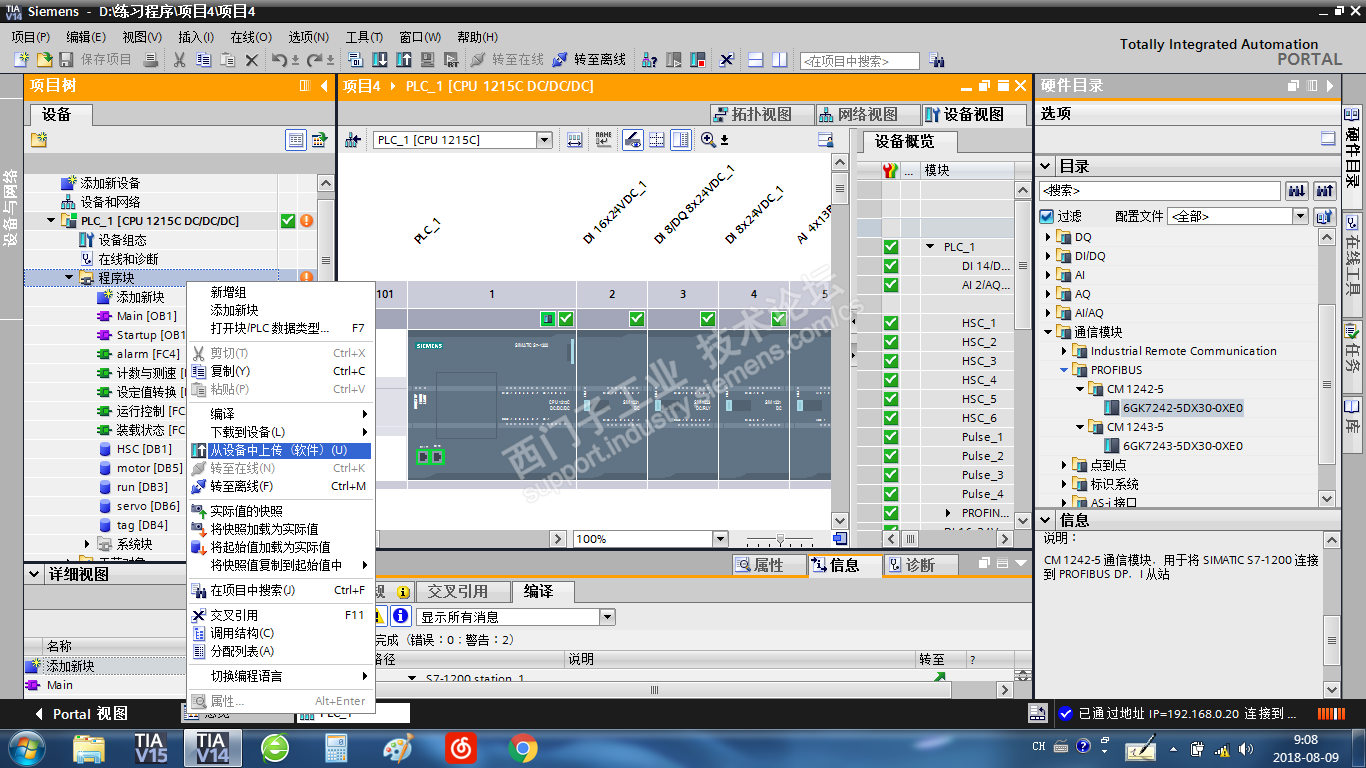Click the new folder icon in project tree
Viewport: 1366px width, 768px height.
point(39,140)
